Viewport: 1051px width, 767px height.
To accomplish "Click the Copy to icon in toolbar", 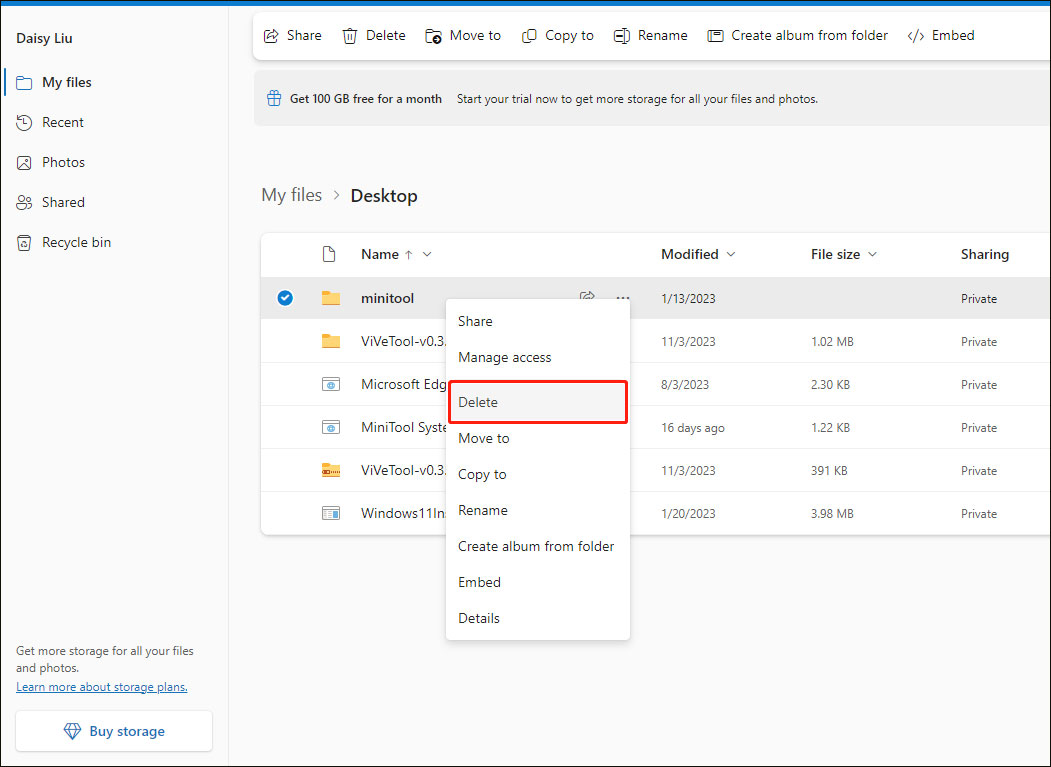I will click(x=529, y=36).
